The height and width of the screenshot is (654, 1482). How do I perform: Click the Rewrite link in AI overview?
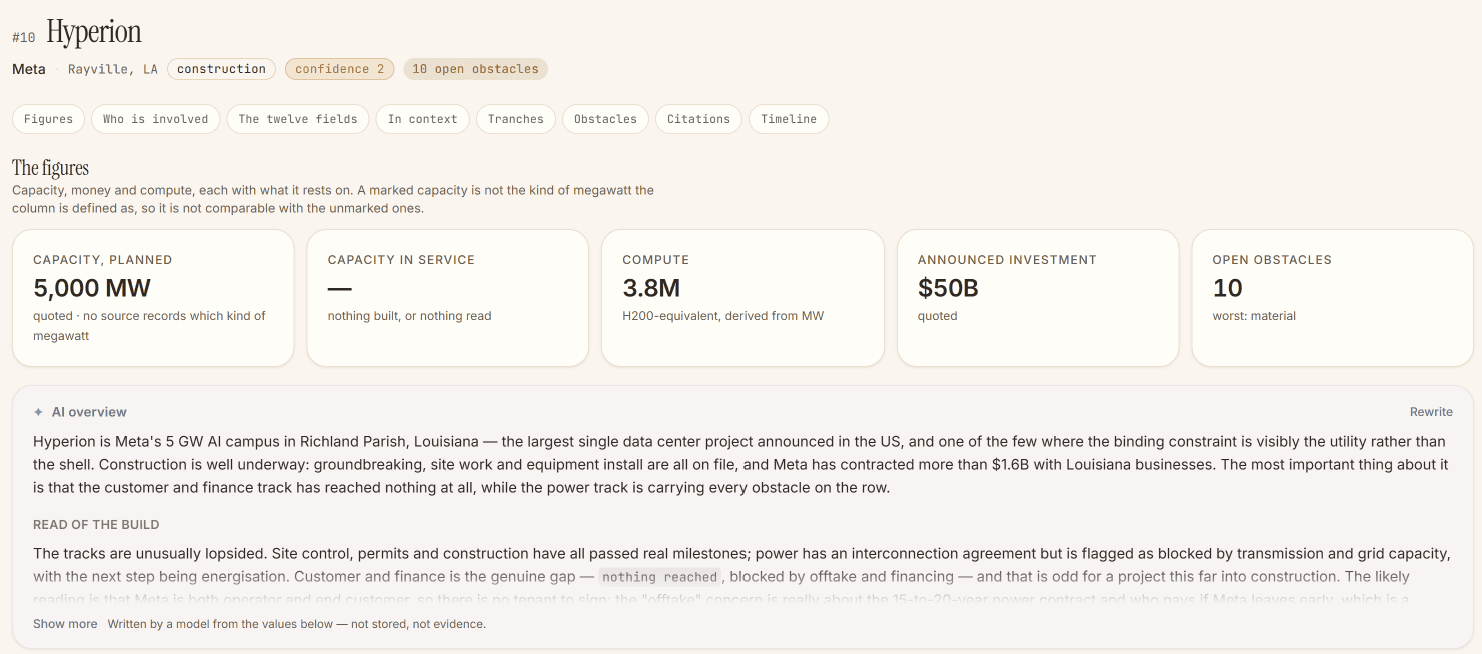click(1431, 412)
